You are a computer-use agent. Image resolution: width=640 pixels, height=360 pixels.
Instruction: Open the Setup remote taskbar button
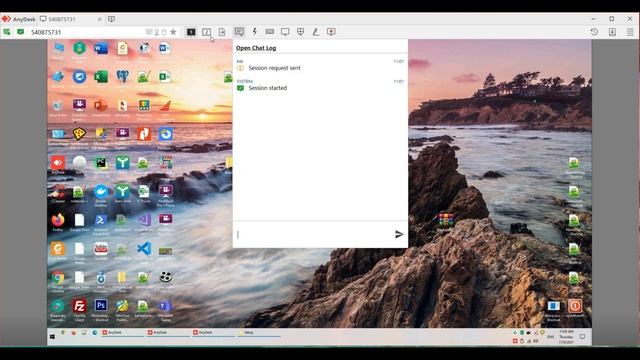tap(258, 333)
